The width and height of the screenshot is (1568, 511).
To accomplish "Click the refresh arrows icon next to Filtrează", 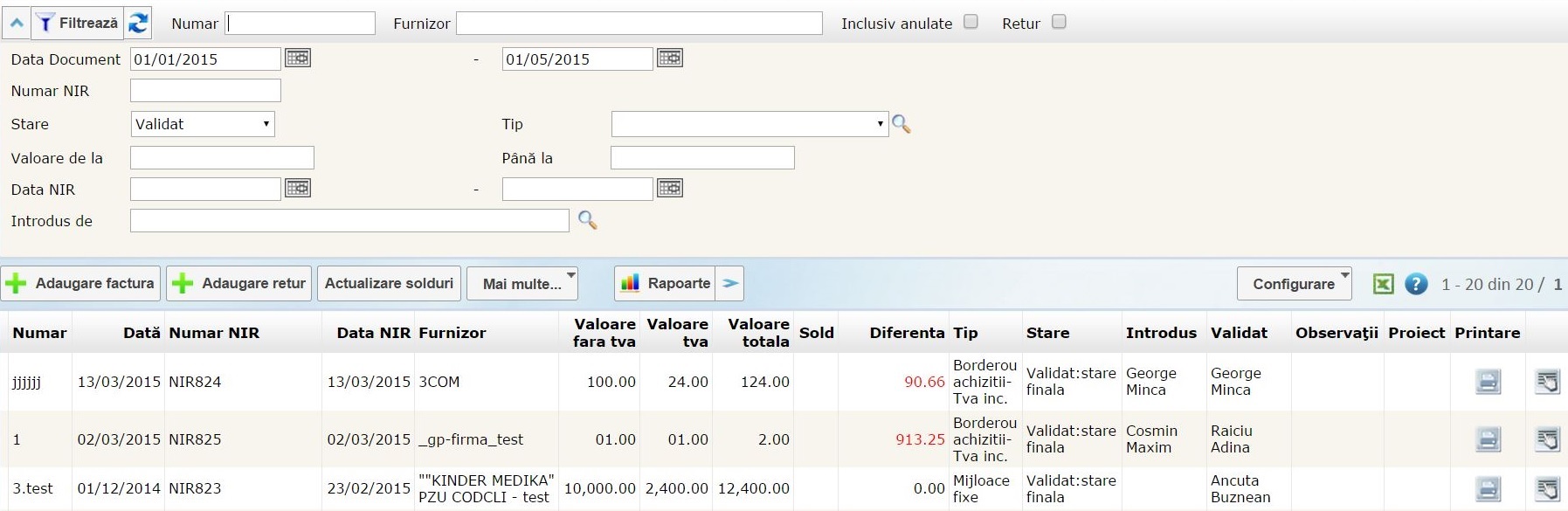I will coord(138,24).
